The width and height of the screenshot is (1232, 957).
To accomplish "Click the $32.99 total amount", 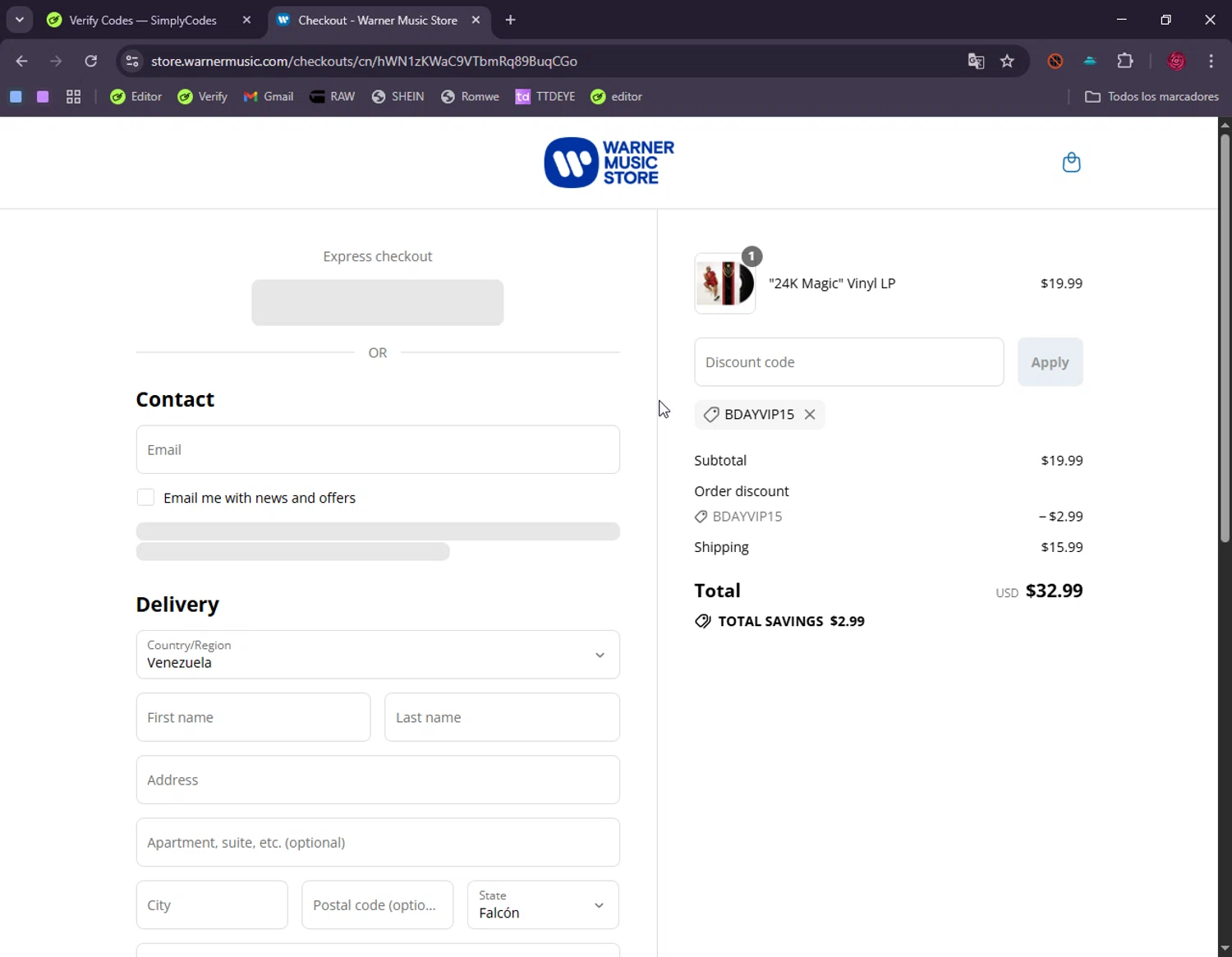I will tap(1054, 591).
